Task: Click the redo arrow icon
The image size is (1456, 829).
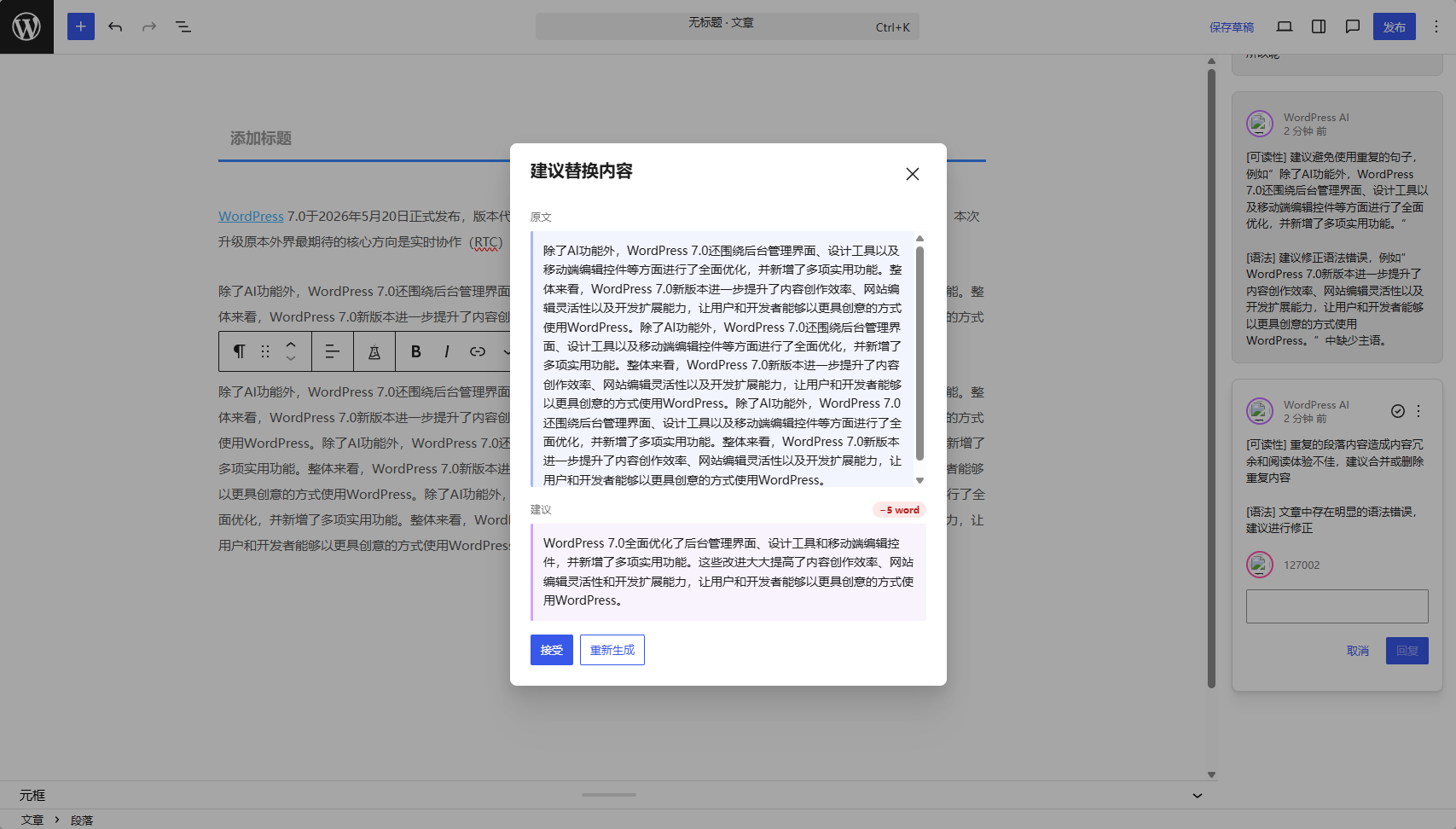Action: 149,26
